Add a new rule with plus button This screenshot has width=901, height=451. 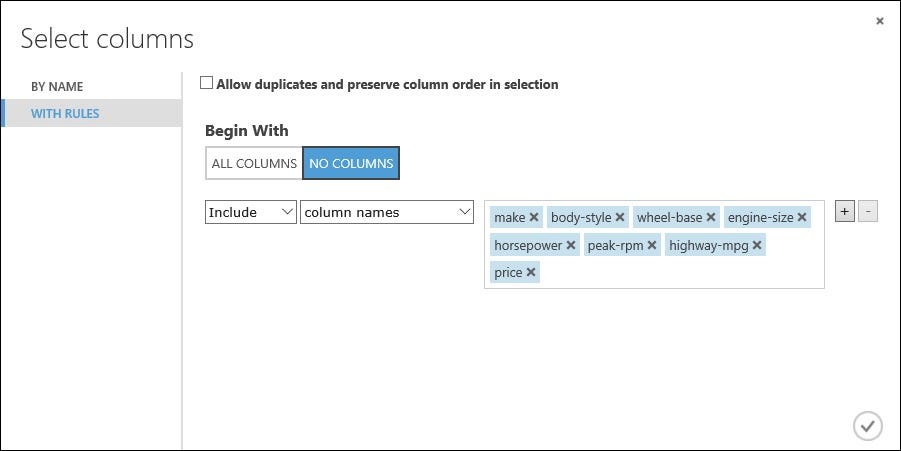tap(845, 211)
